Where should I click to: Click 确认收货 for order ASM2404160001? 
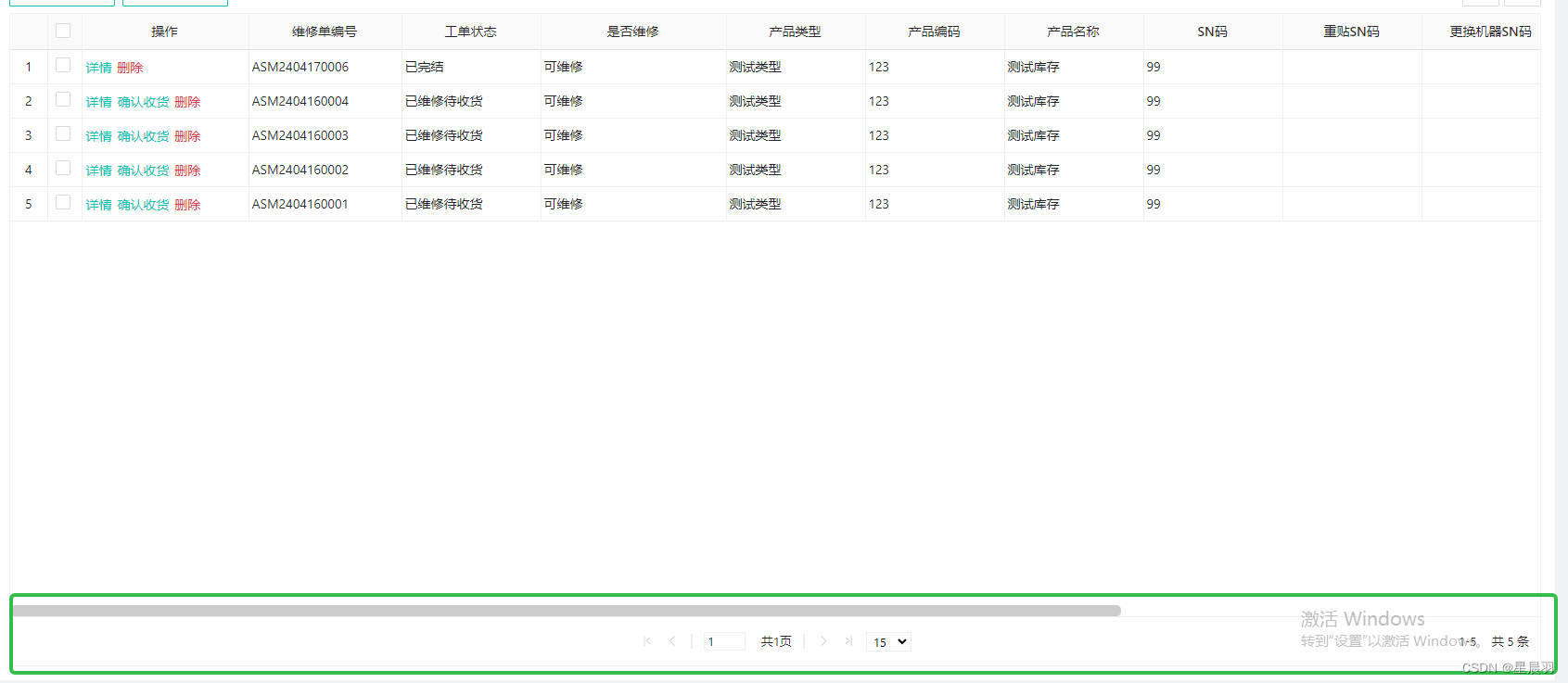(143, 205)
